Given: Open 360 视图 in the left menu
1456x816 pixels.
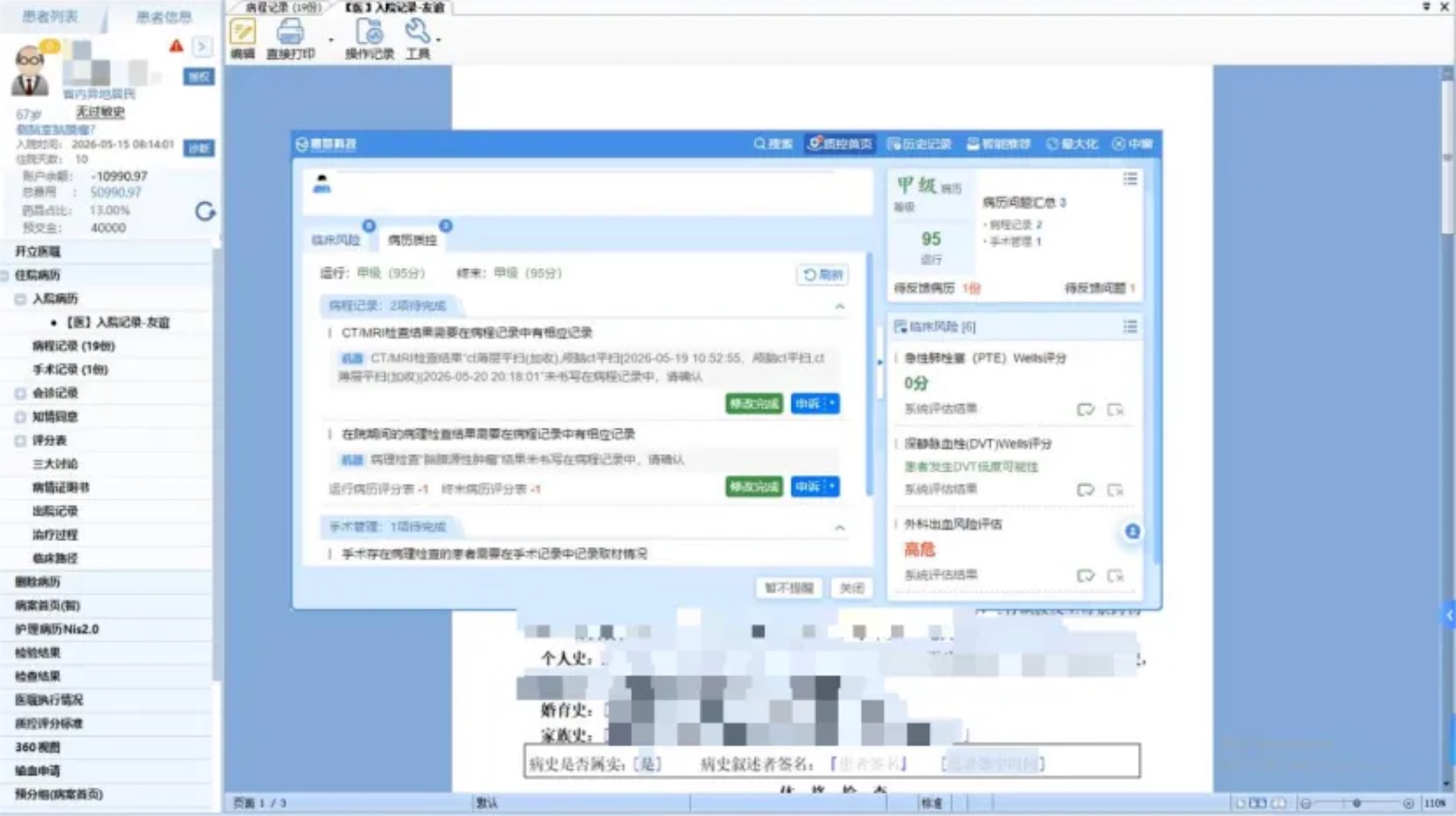Looking at the screenshot, I should tap(38, 747).
